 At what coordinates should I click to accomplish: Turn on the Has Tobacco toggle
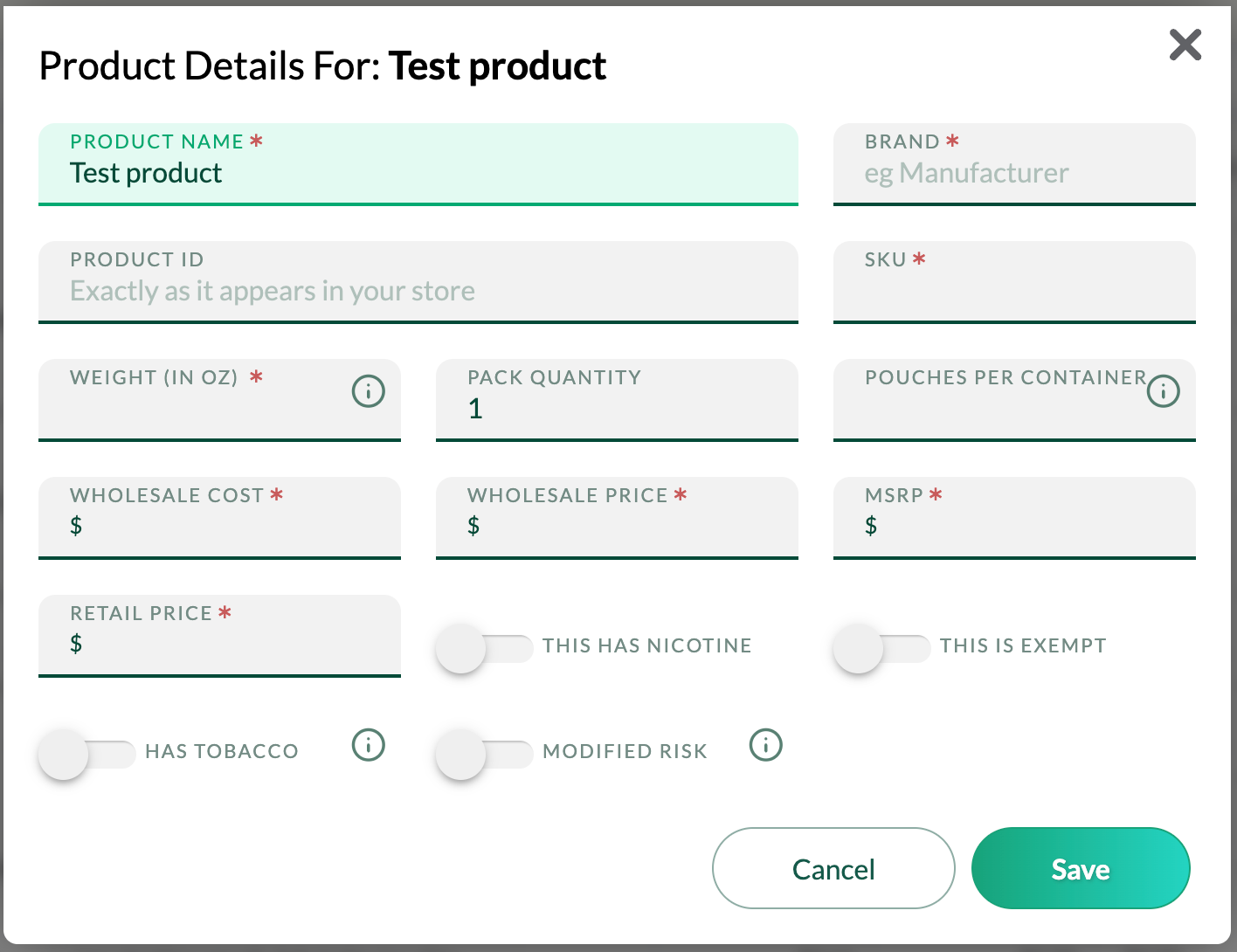tap(86, 755)
